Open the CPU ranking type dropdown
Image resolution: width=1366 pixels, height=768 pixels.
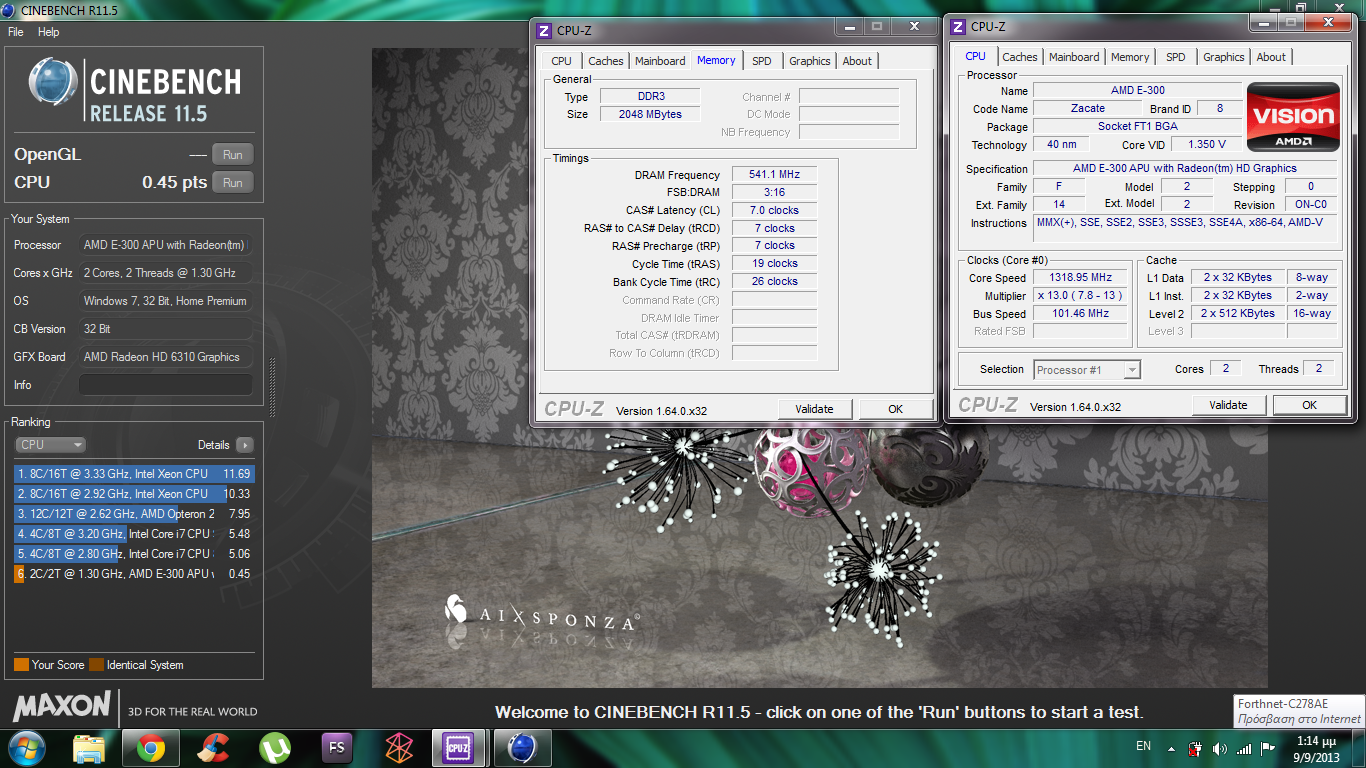tap(50, 445)
